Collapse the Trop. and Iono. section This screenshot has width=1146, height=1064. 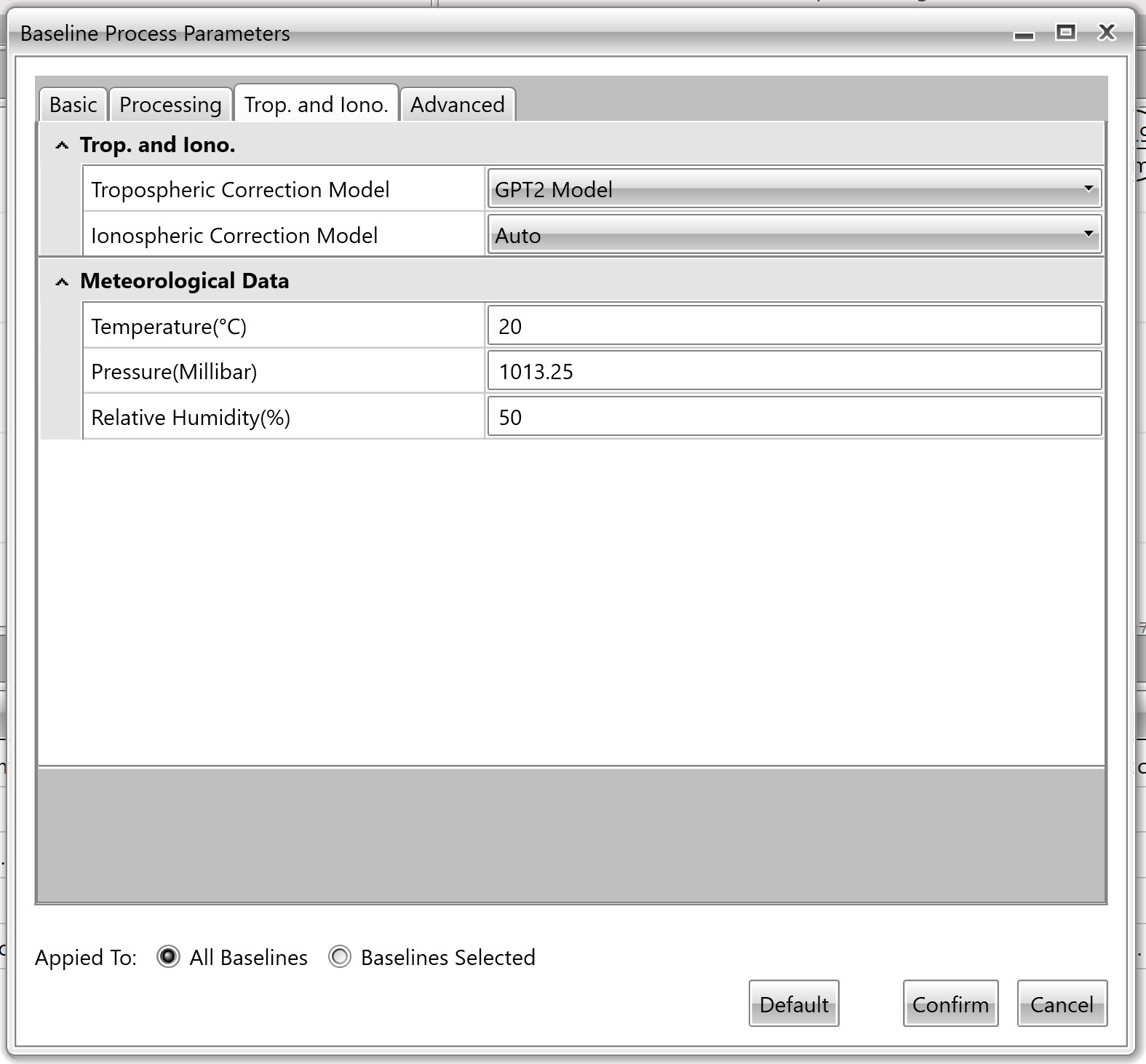[x=63, y=146]
